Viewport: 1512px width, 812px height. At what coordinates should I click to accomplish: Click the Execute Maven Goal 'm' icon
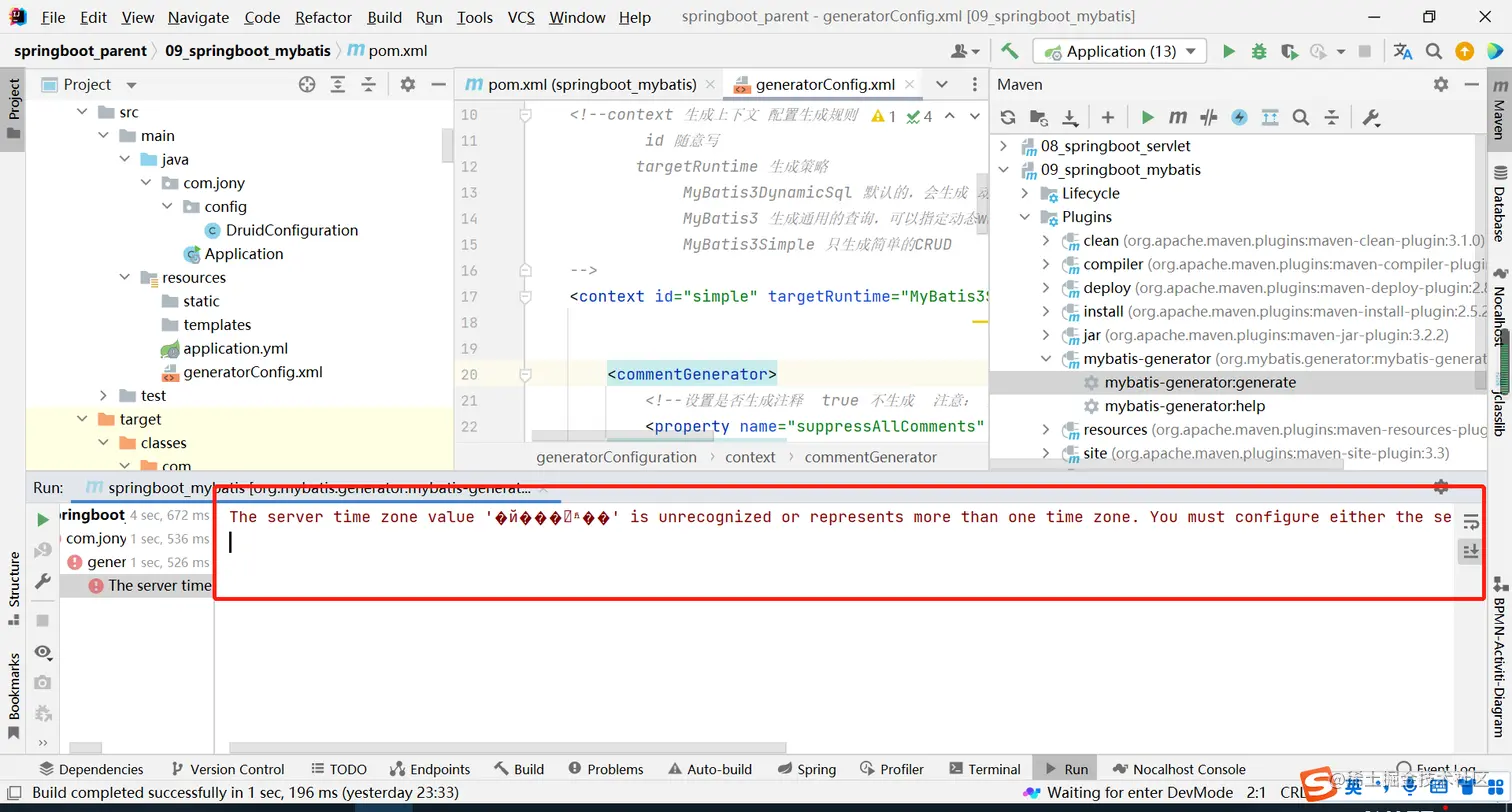tap(1178, 118)
